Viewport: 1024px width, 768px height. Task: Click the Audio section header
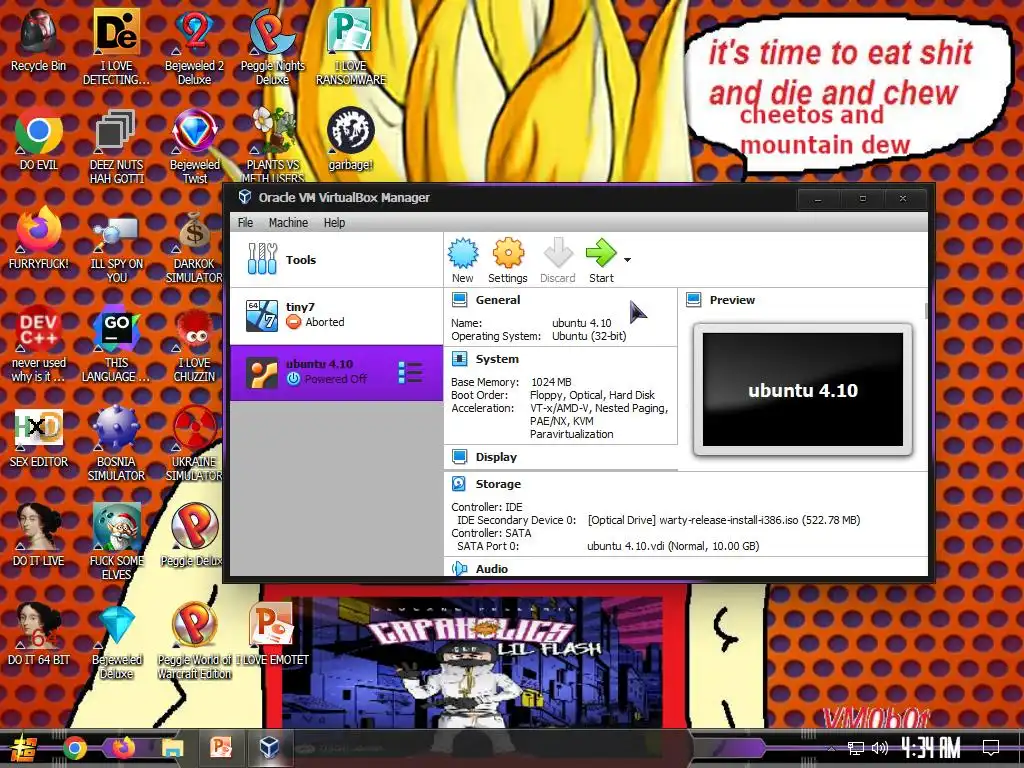point(491,568)
